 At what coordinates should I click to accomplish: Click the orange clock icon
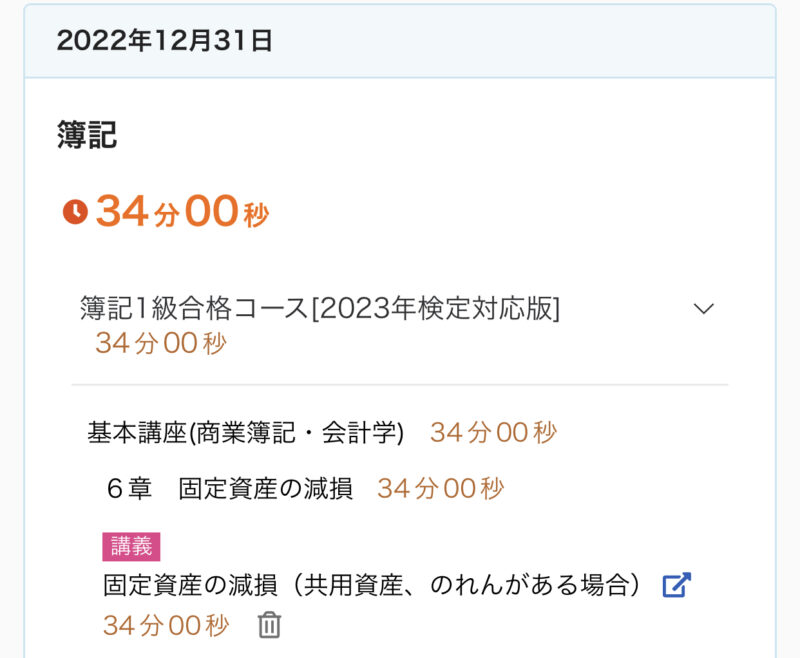coord(75,212)
